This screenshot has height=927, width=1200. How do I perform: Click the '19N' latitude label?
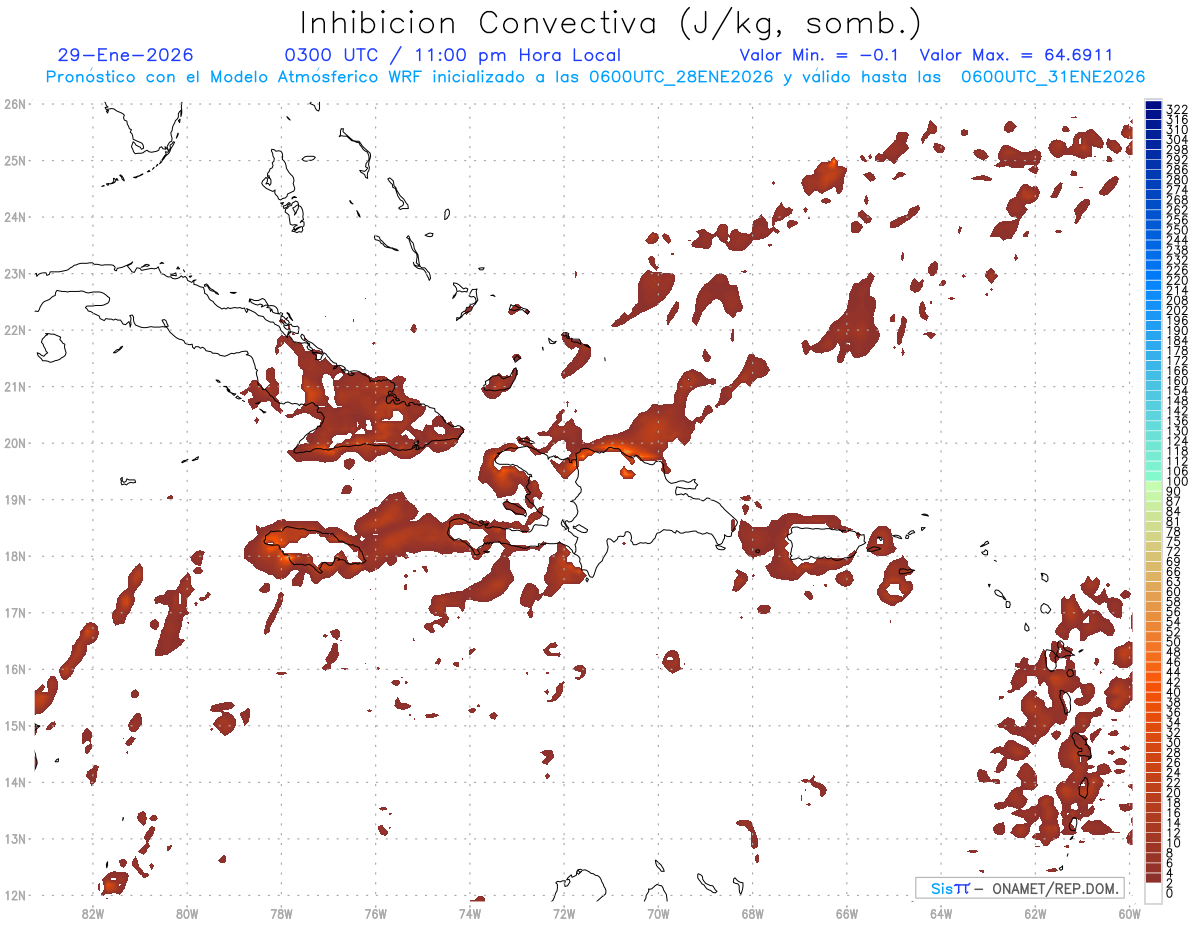click(15, 499)
